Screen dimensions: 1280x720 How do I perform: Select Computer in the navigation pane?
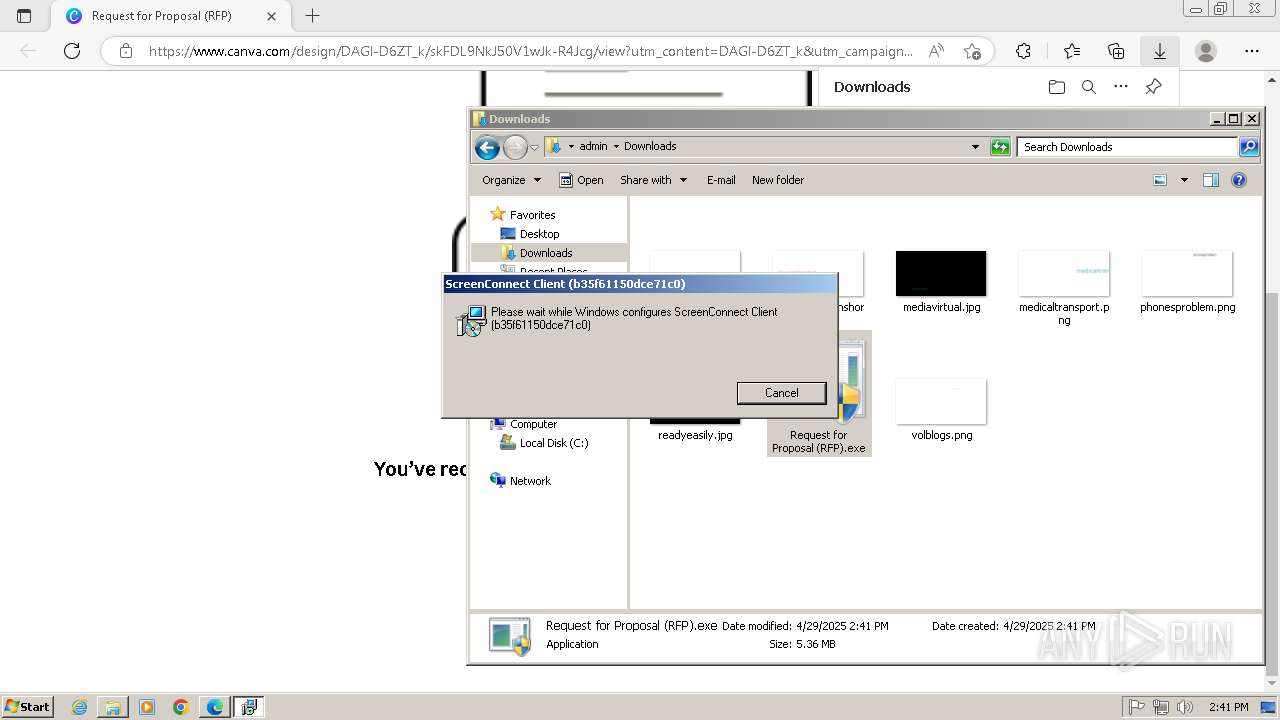tap(533, 424)
